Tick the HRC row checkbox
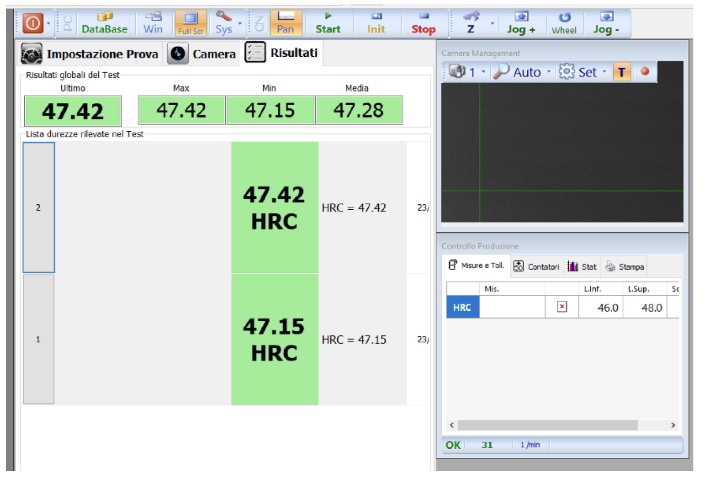Image resolution: width=704 pixels, height=498 pixels. coord(562,308)
